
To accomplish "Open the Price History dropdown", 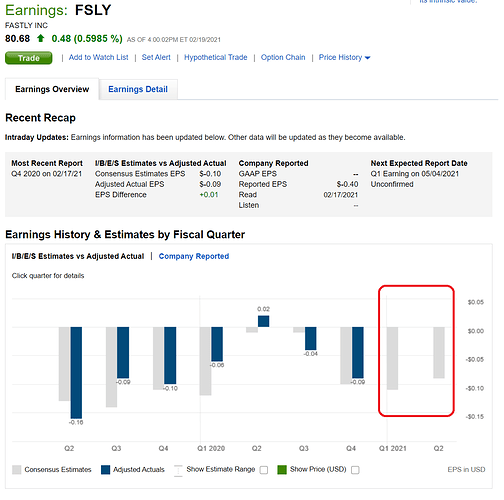I will point(344,58).
